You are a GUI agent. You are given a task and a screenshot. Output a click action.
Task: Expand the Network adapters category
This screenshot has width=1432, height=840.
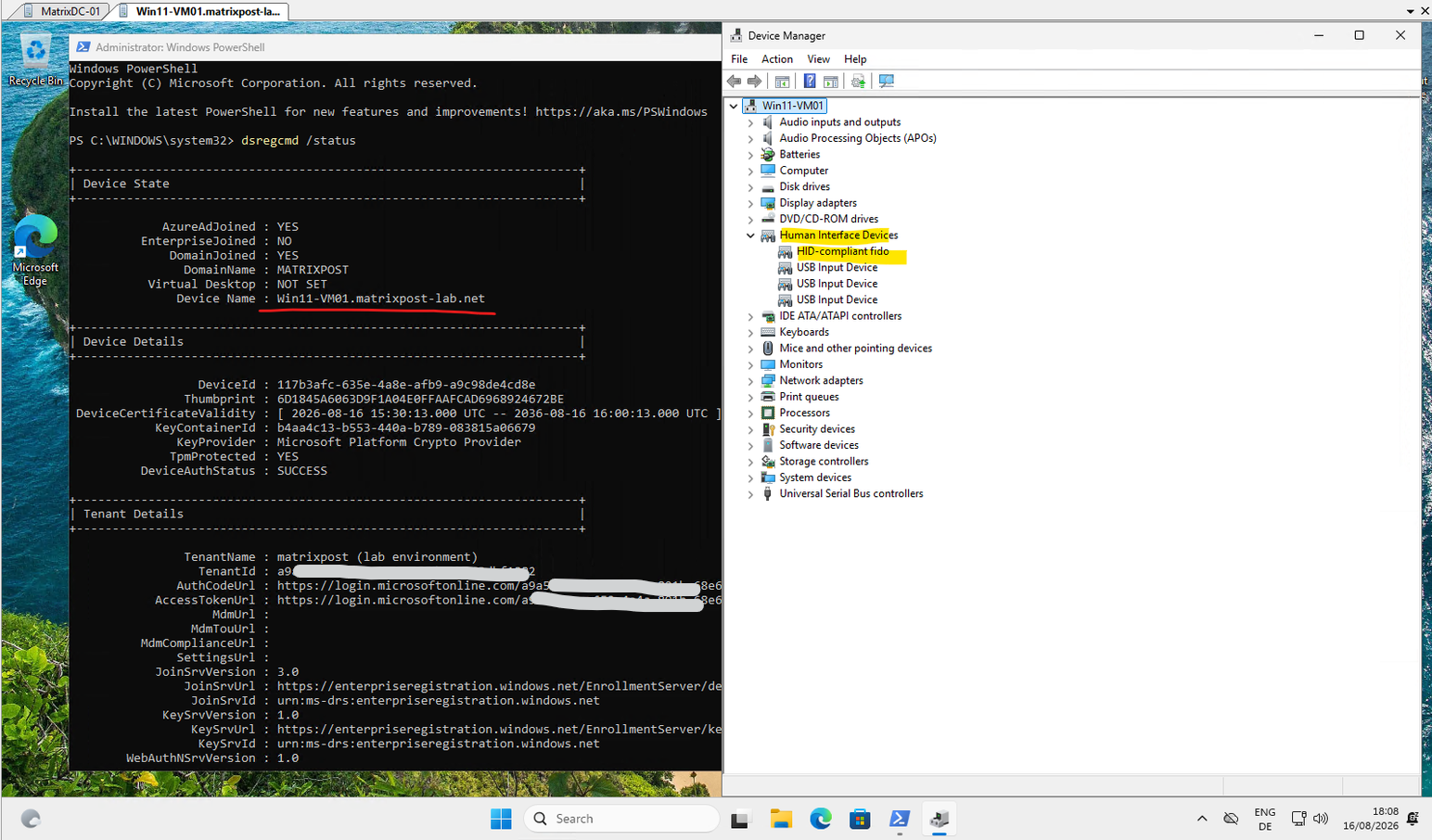pyautogui.click(x=750, y=380)
